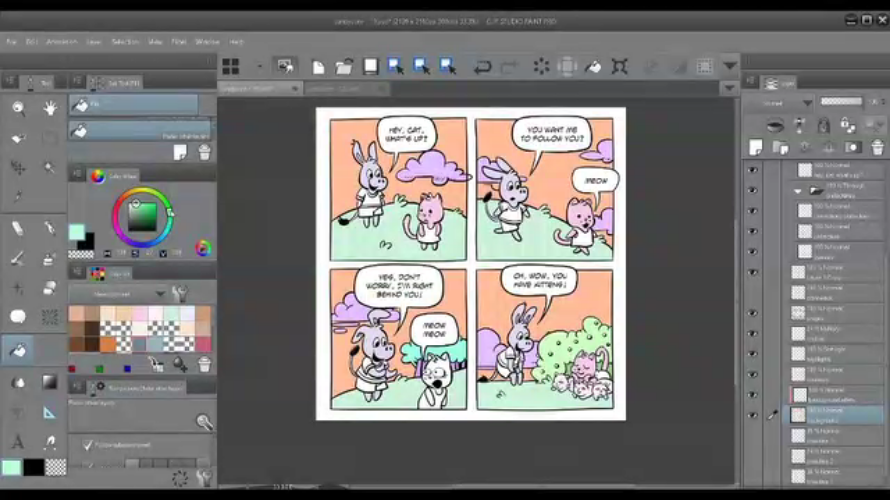Open Tool property wrench settings at panel bottom
The width and height of the screenshot is (890, 500).
(204, 478)
